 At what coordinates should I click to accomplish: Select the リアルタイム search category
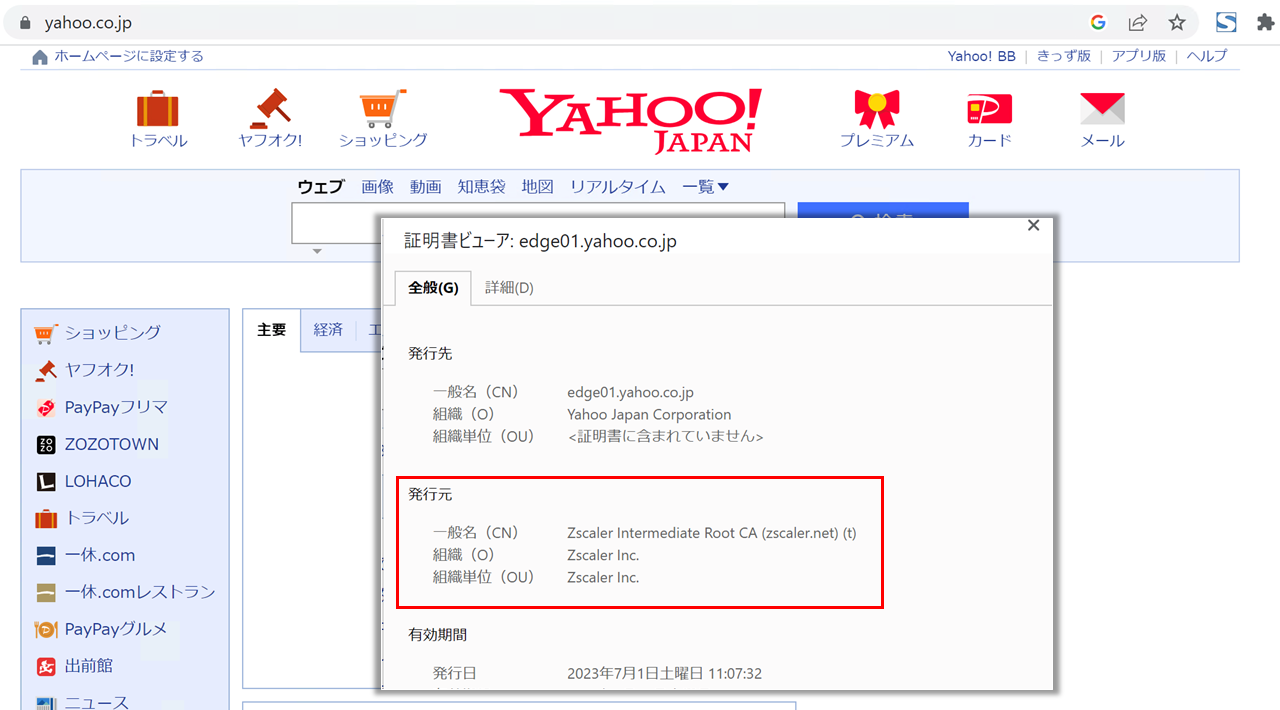pyautogui.click(x=618, y=187)
